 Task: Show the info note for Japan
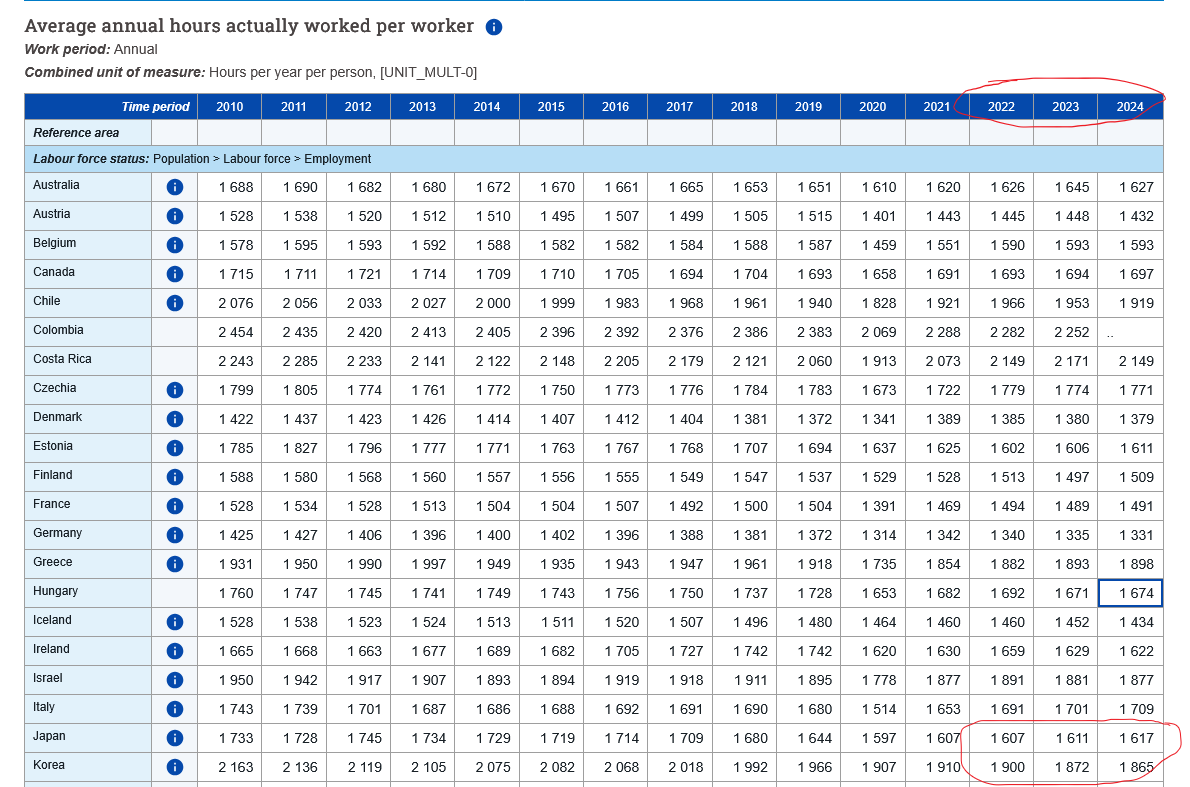point(175,738)
